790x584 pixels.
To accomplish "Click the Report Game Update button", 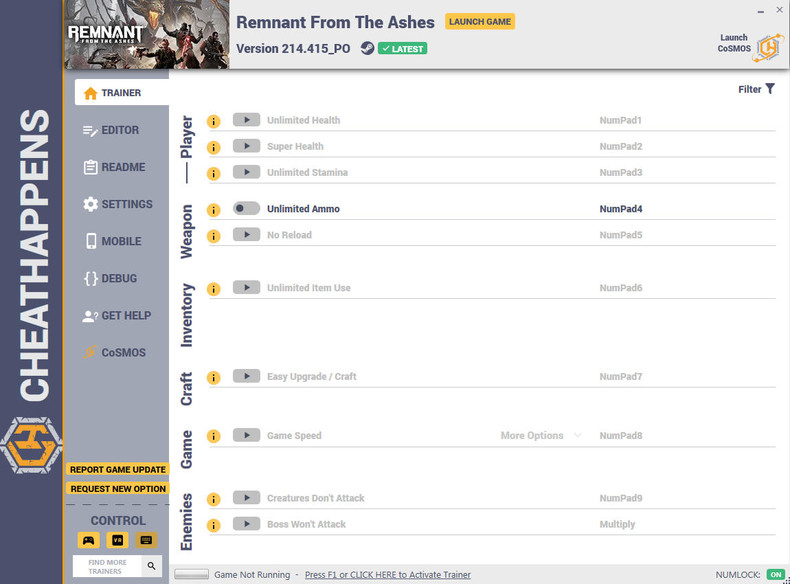I will tap(118, 469).
